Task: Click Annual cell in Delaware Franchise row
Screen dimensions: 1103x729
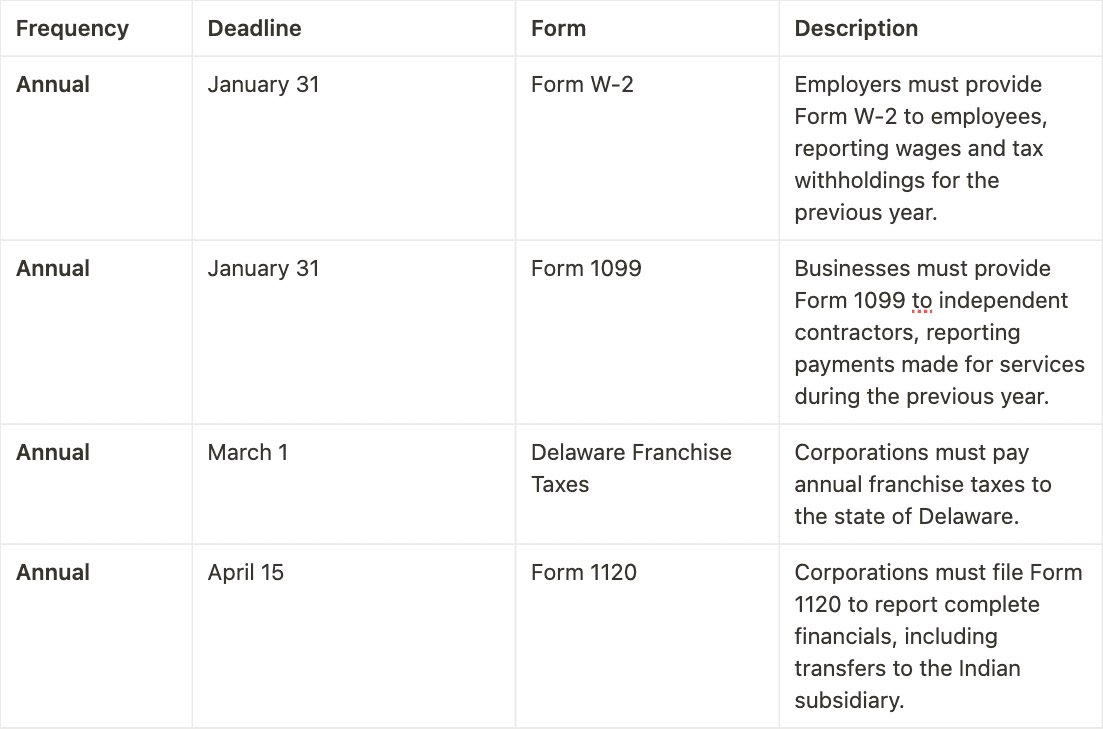Action: pyautogui.click(x=53, y=453)
